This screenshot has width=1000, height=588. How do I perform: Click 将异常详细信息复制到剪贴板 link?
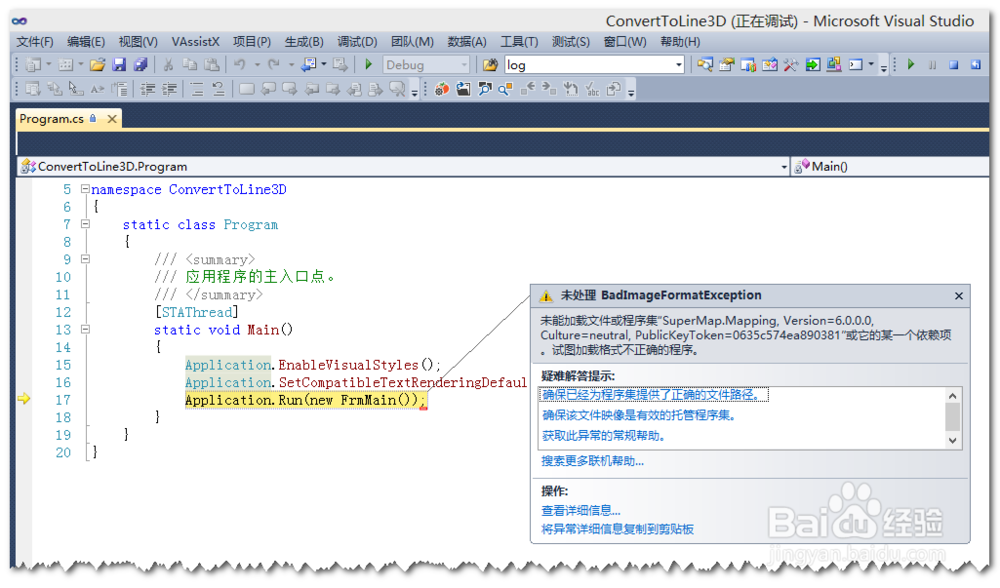(x=617, y=529)
